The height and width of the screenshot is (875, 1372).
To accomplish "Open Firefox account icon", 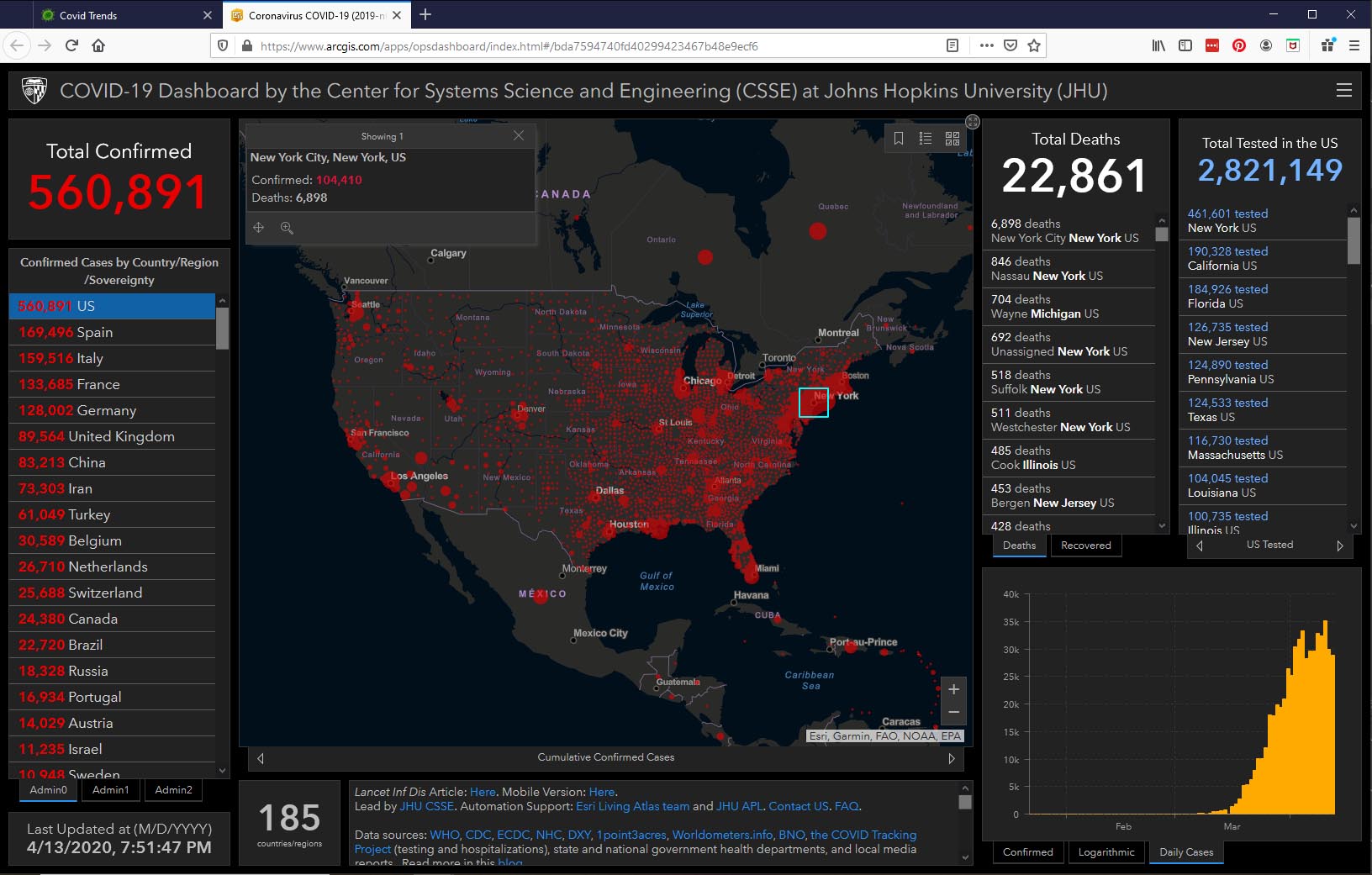I will tap(1266, 45).
